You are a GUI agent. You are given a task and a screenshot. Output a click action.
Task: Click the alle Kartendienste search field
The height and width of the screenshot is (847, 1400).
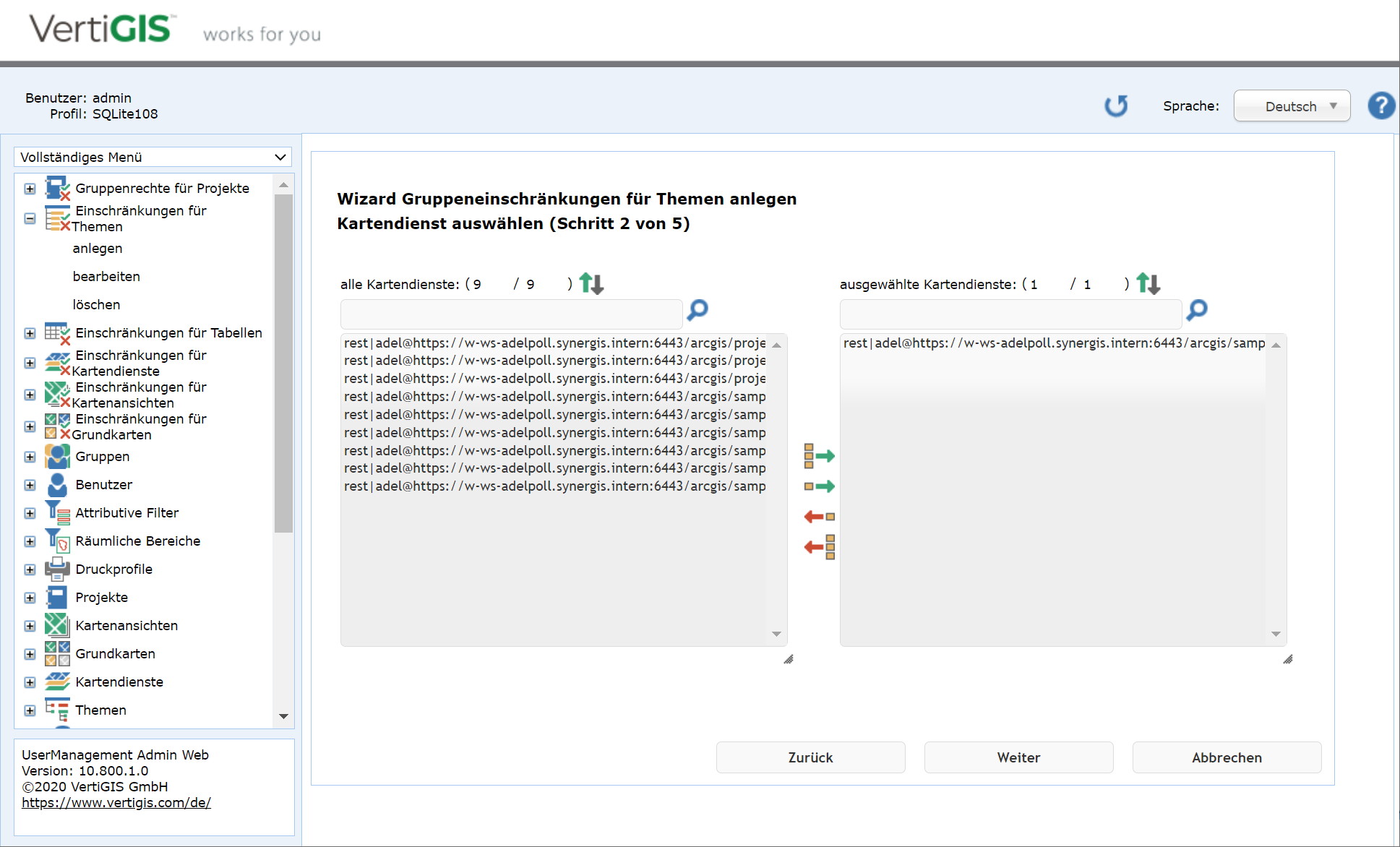click(x=511, y=314)
